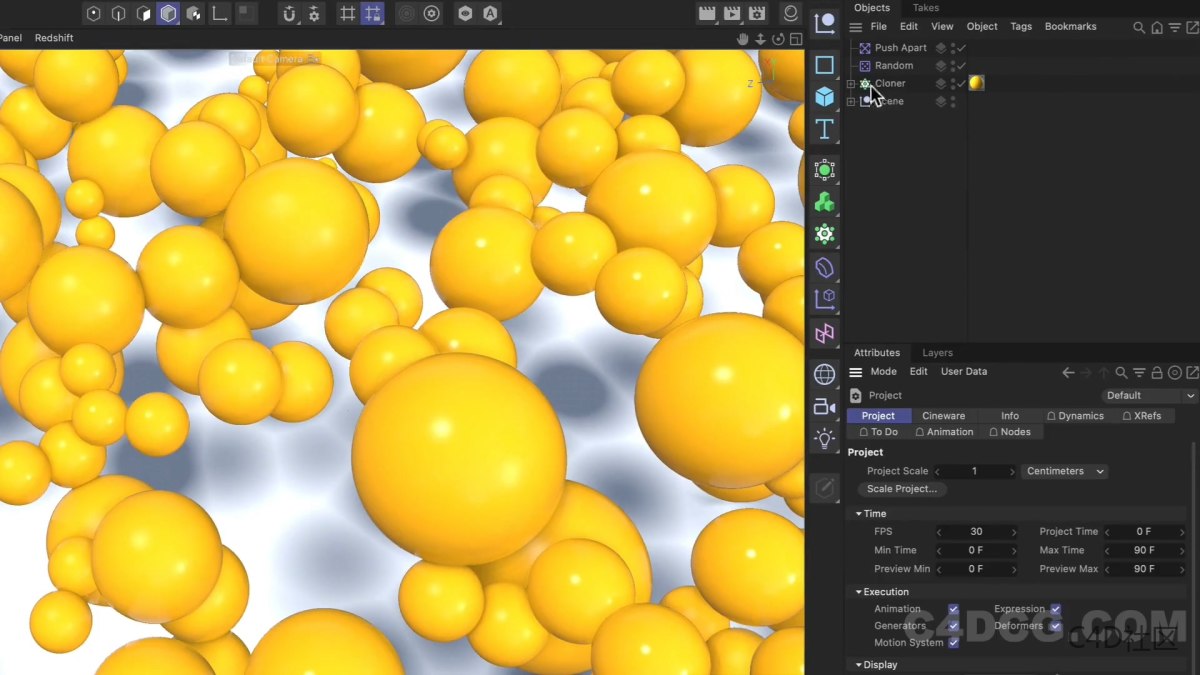Select the MoText tool icon
1200x675 pixels.
(825, 129)
